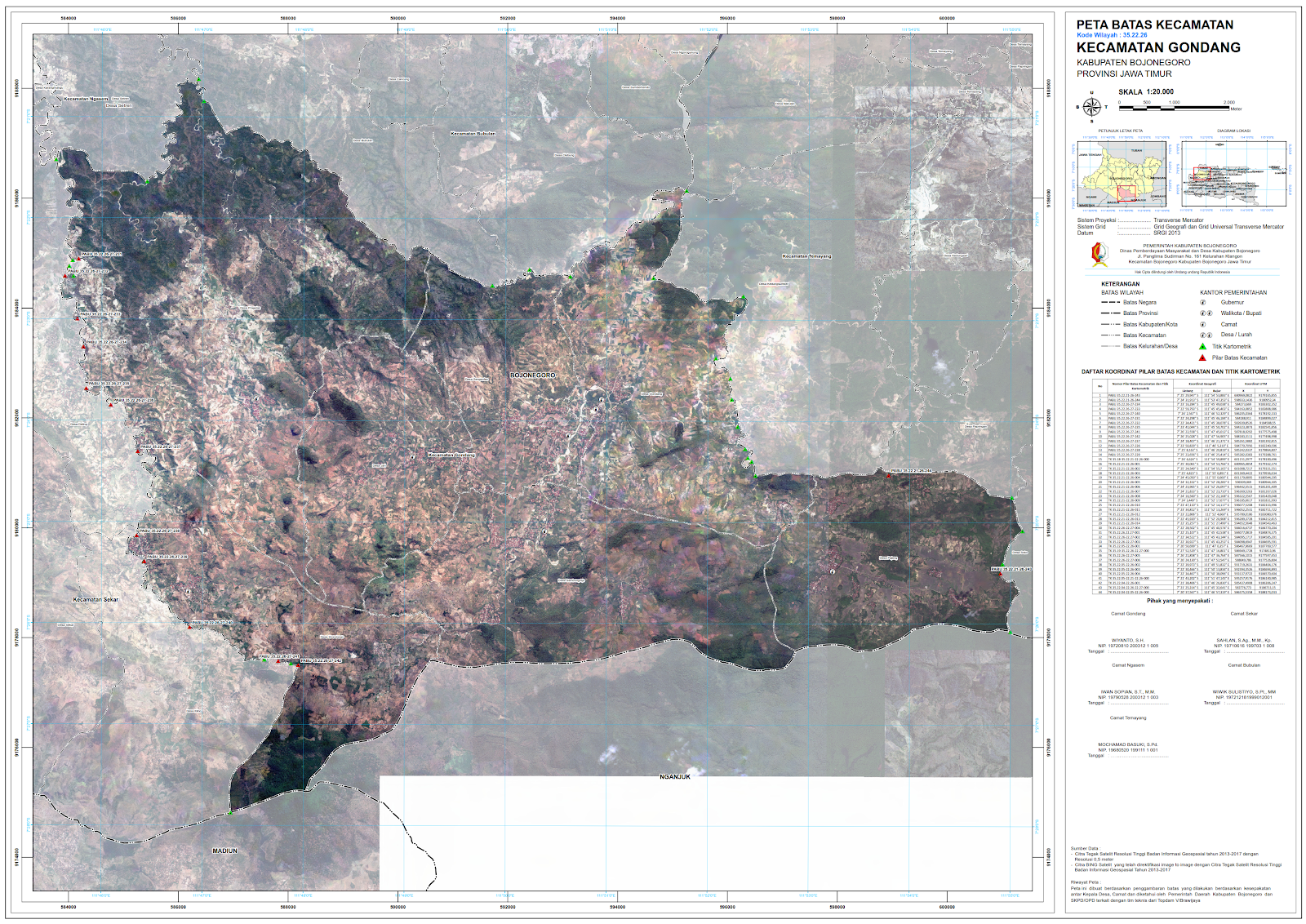1306x924 pixels.
Task: Click the PROVINSI JAWA TIMUR subtitle
Action: (x=1124, y=74)
